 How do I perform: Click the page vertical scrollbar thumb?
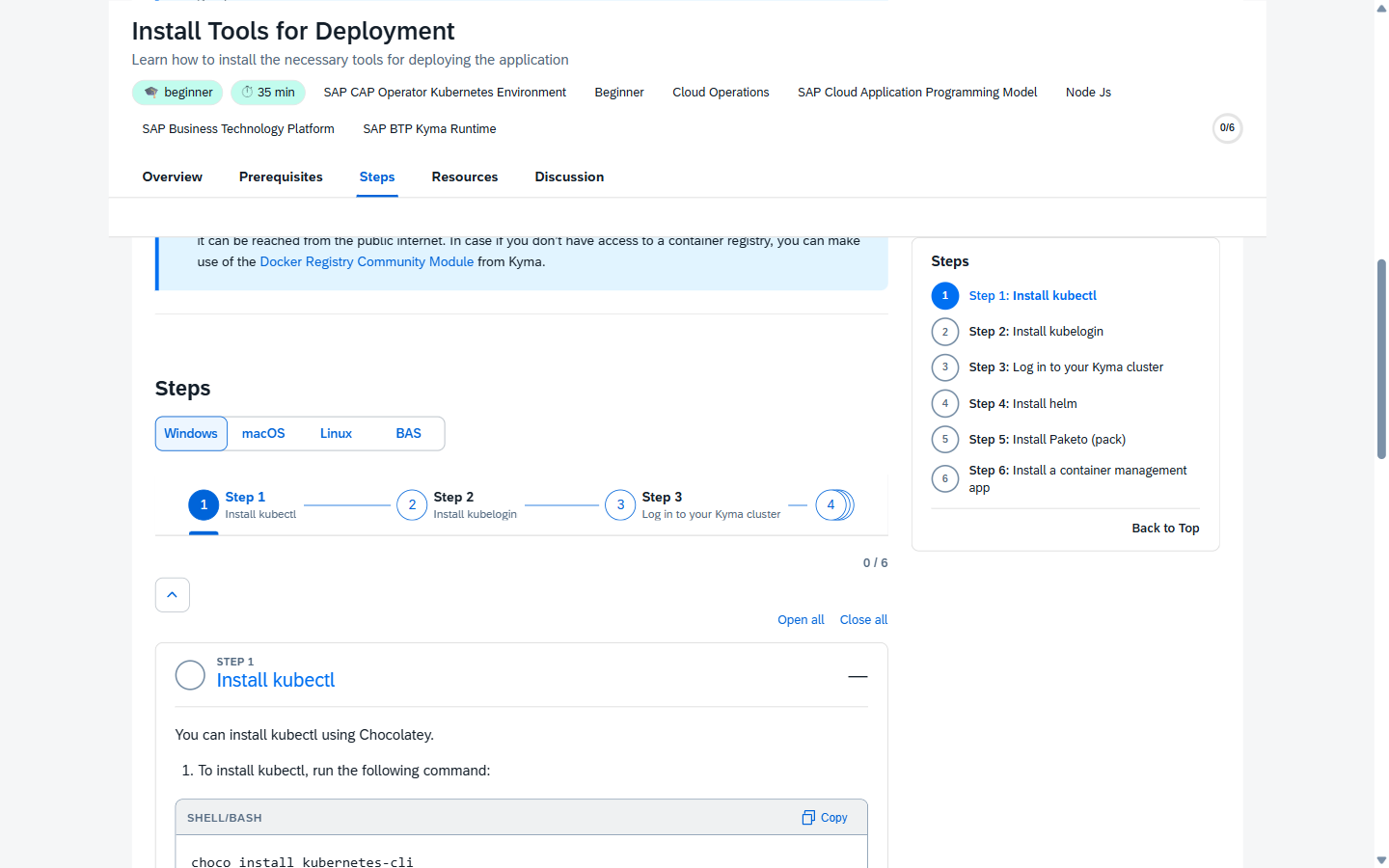click(x=1381, y=359)
